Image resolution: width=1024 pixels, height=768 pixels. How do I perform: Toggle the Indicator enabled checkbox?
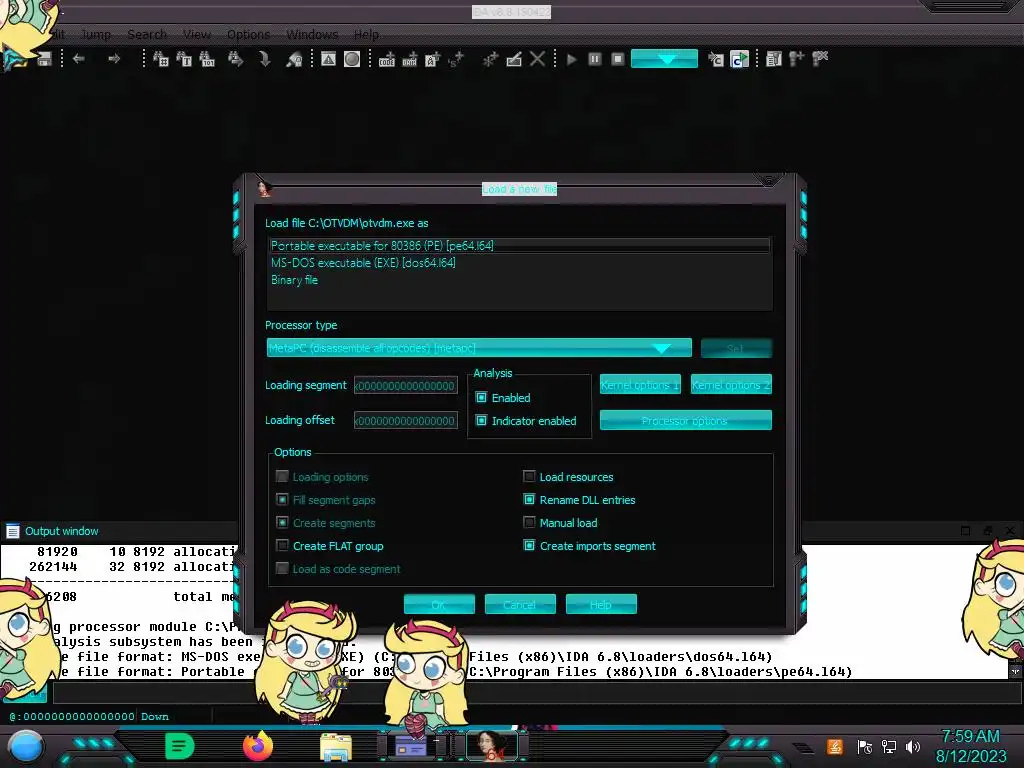(481, 421)
